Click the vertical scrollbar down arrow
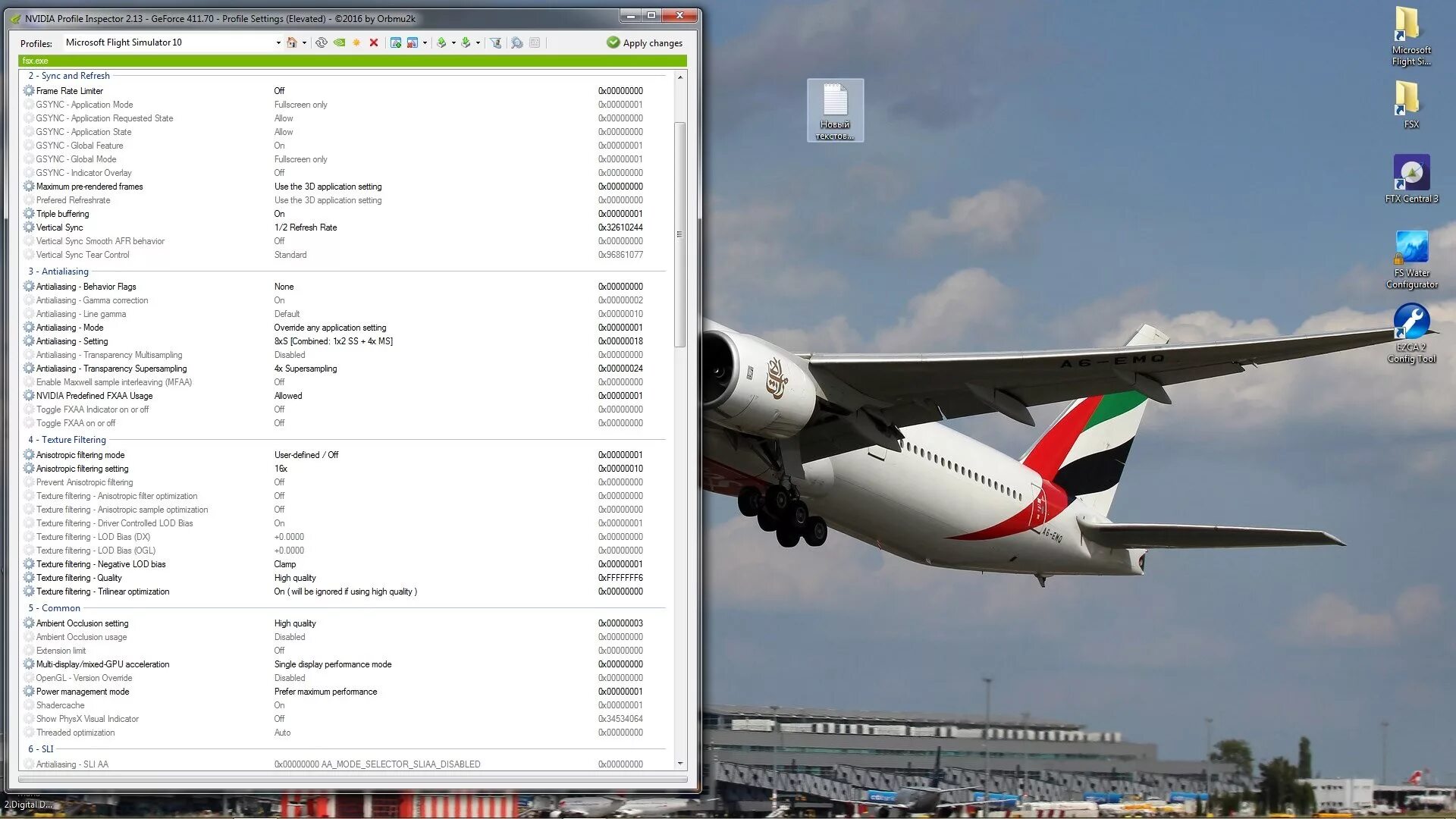The image size is (1456, 819). click(680, 764)
